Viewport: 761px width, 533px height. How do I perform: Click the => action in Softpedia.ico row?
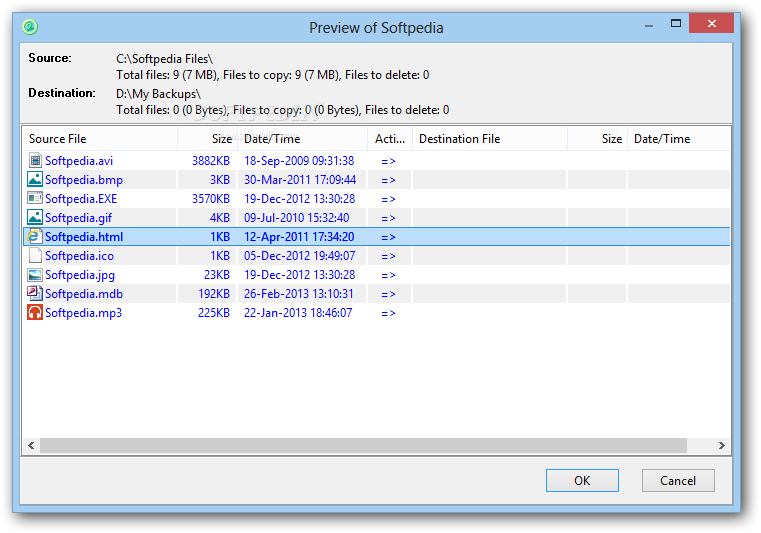tap(388, 256)
